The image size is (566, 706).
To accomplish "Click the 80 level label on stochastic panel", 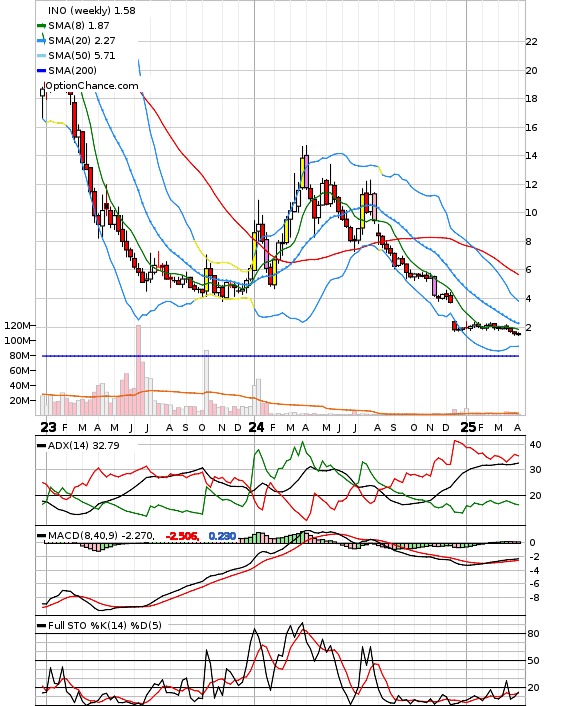I will [533, 634].
